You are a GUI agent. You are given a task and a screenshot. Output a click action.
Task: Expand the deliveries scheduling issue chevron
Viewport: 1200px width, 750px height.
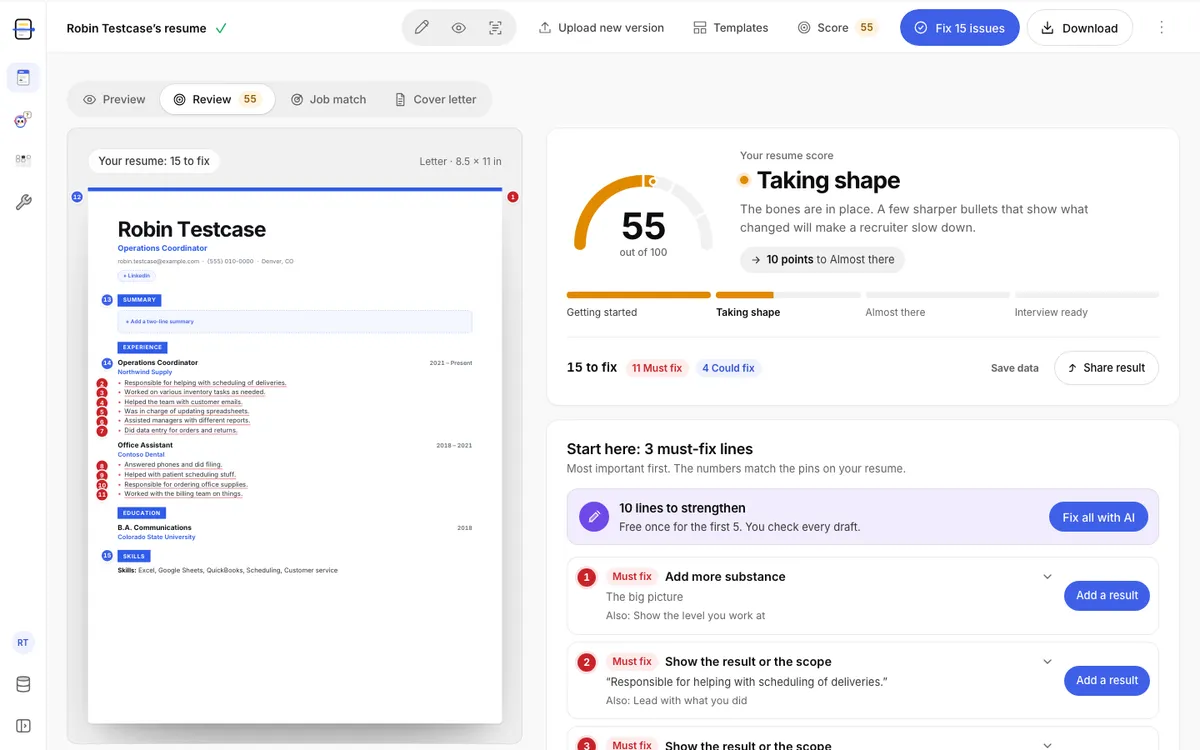pyautogui.click(x=1048, y=662)
